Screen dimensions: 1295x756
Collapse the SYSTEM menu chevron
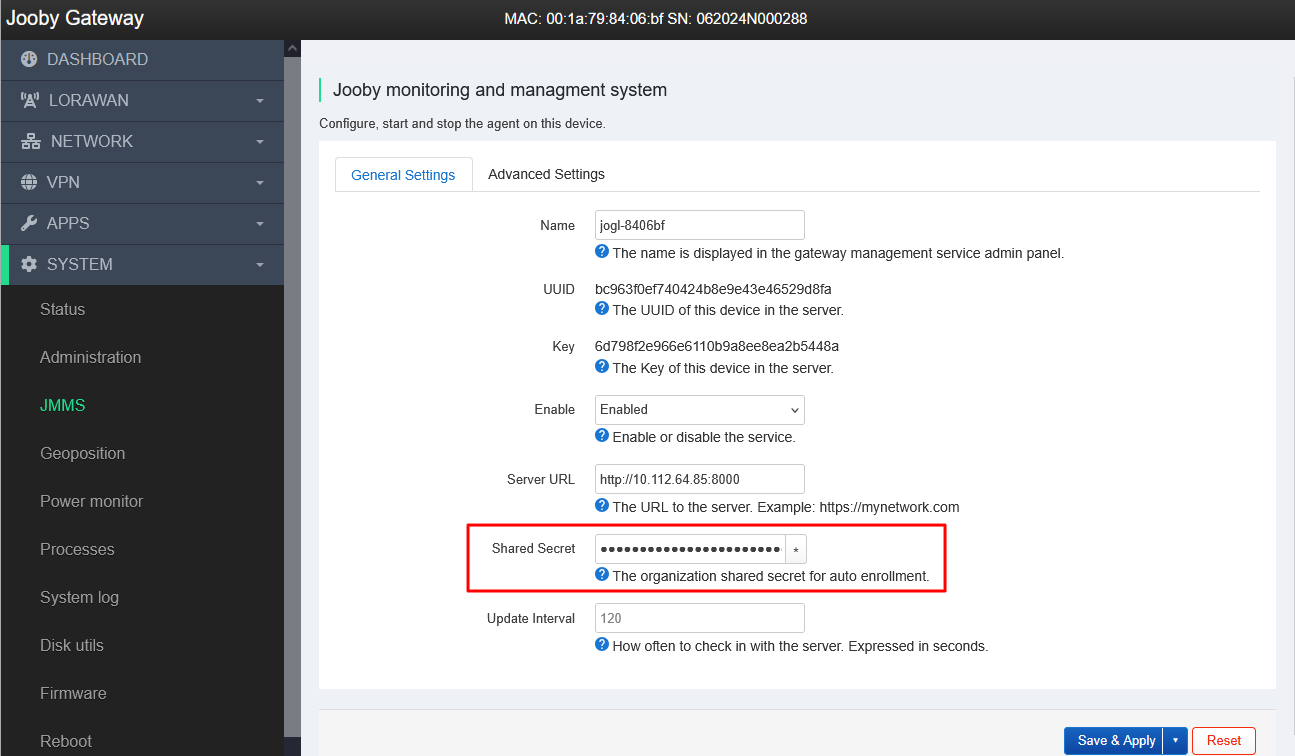[x=260, y=265]
